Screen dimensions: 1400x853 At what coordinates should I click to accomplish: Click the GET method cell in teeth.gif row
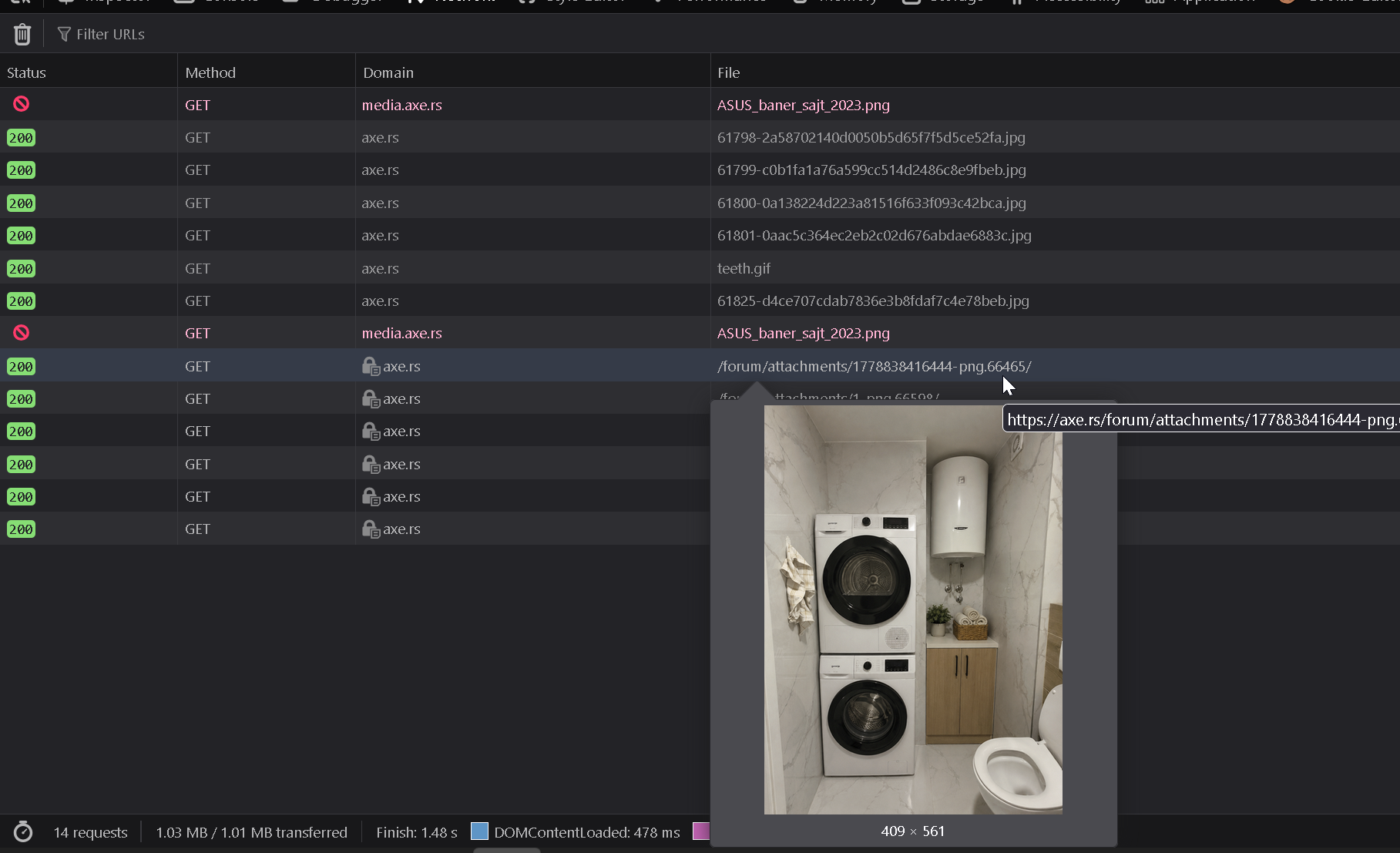click(x=197, y=268)
